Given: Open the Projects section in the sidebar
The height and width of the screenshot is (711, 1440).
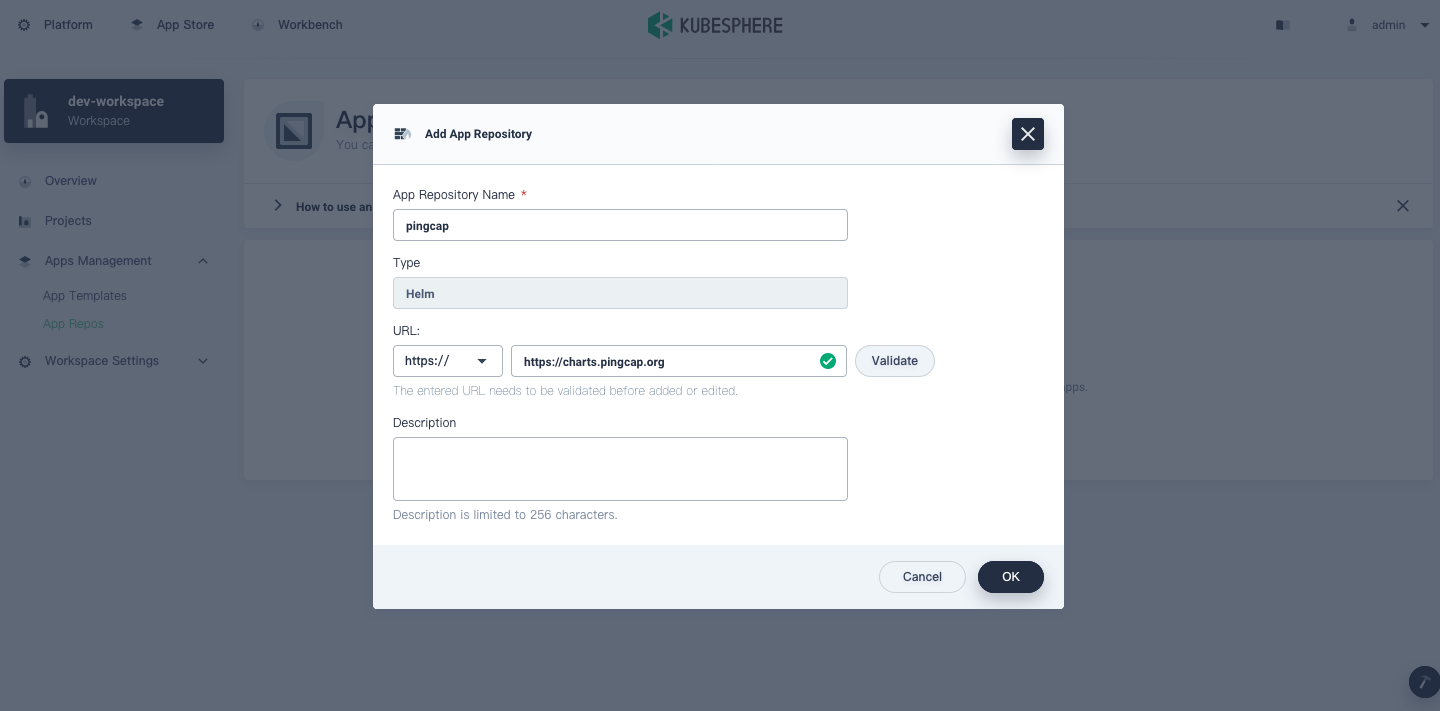Looking at the screenshot, I should click(x=68, y=221).
